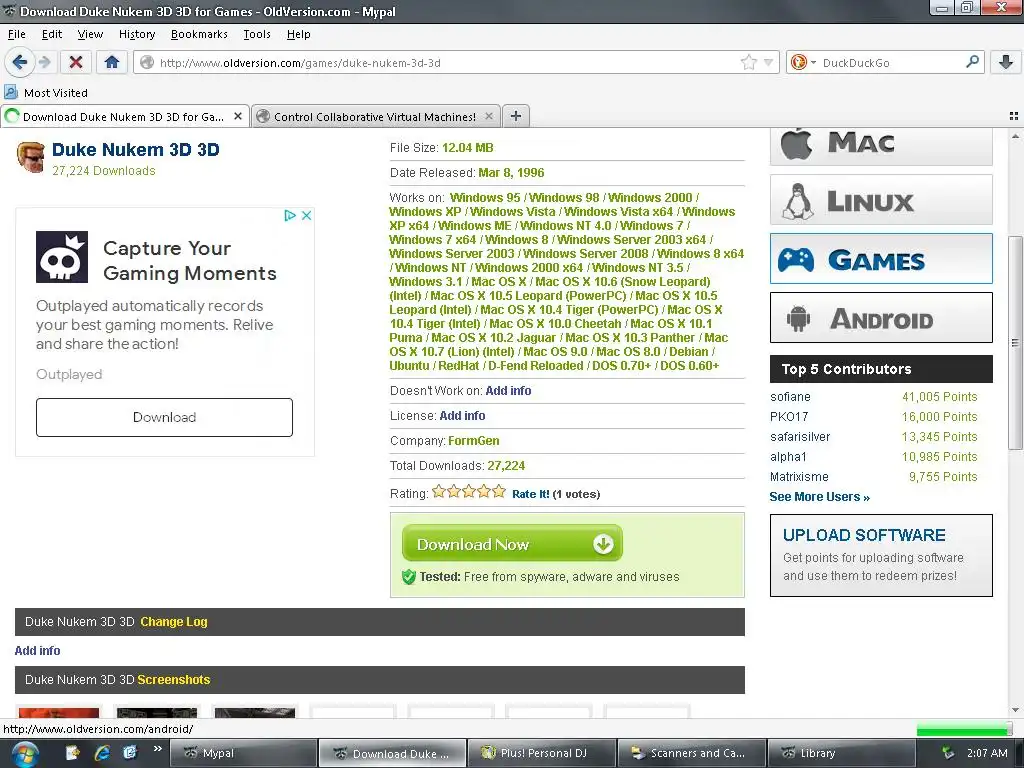Open the FormGen company link
This screenshot has width=1024, height=768.
pos(473,441)
